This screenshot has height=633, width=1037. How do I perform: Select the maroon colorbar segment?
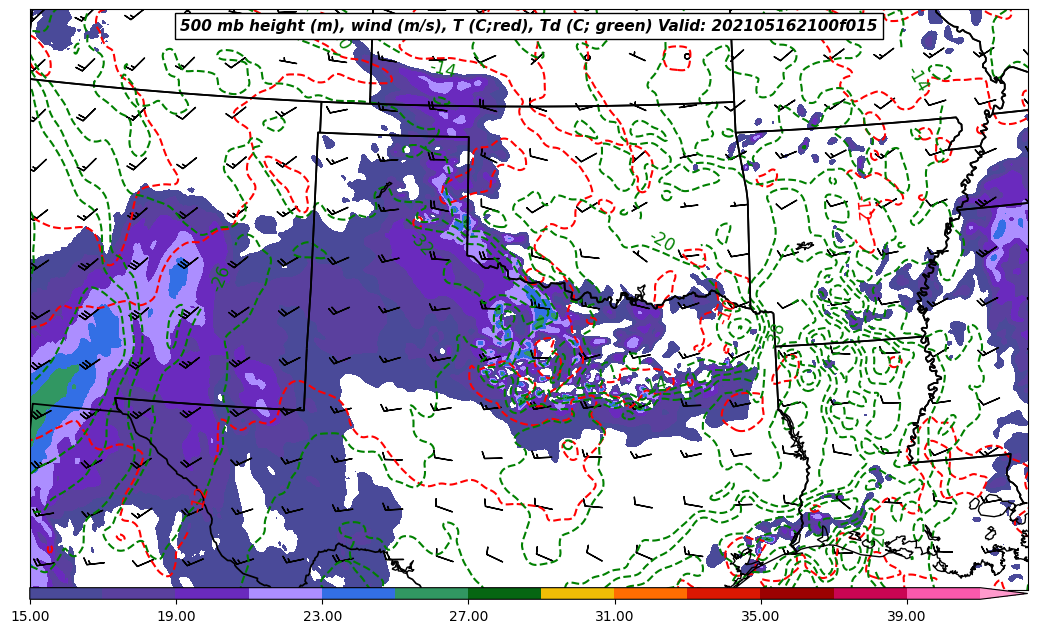coord(796,593)
